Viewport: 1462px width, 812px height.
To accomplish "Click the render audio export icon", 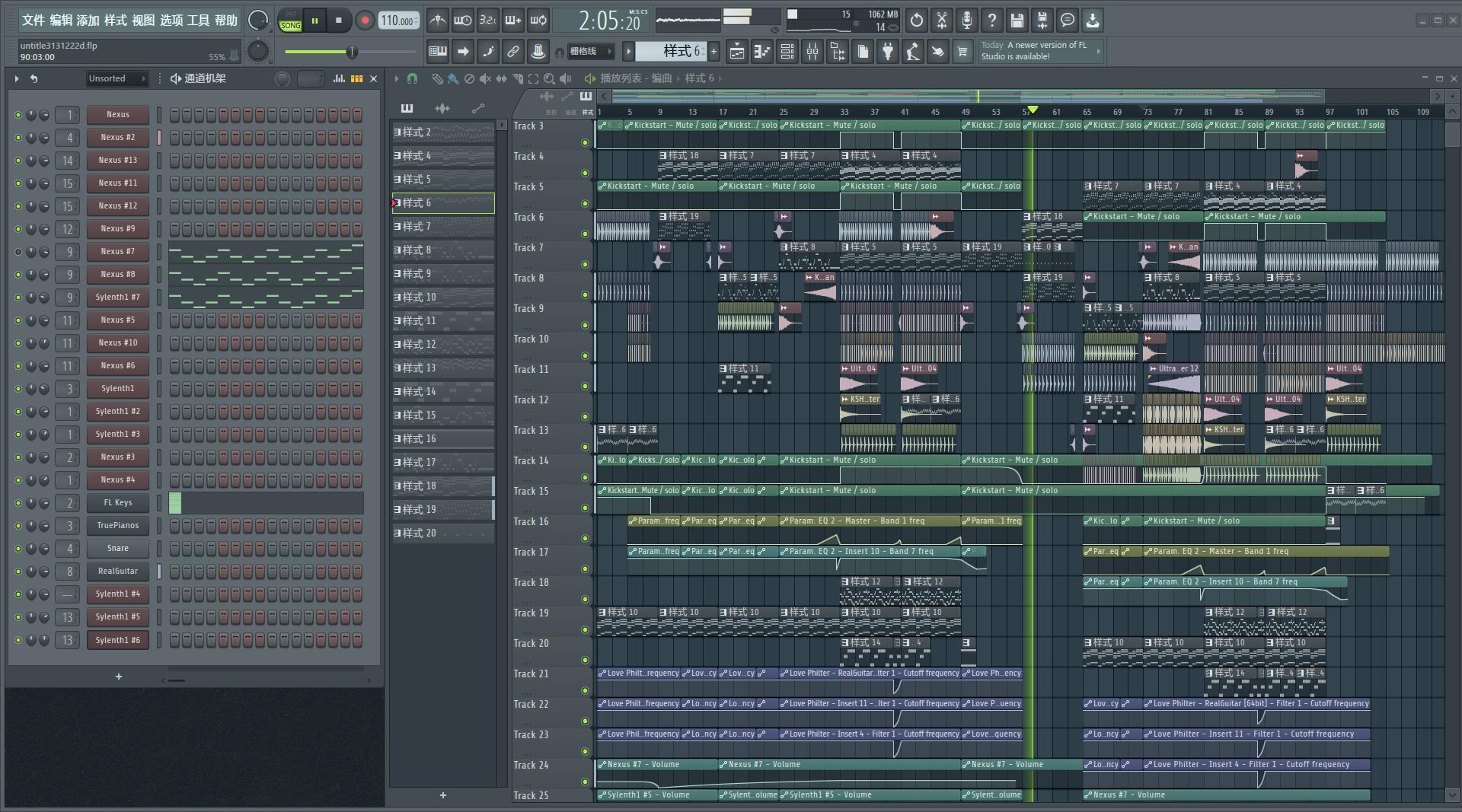I will [1042, 21].
